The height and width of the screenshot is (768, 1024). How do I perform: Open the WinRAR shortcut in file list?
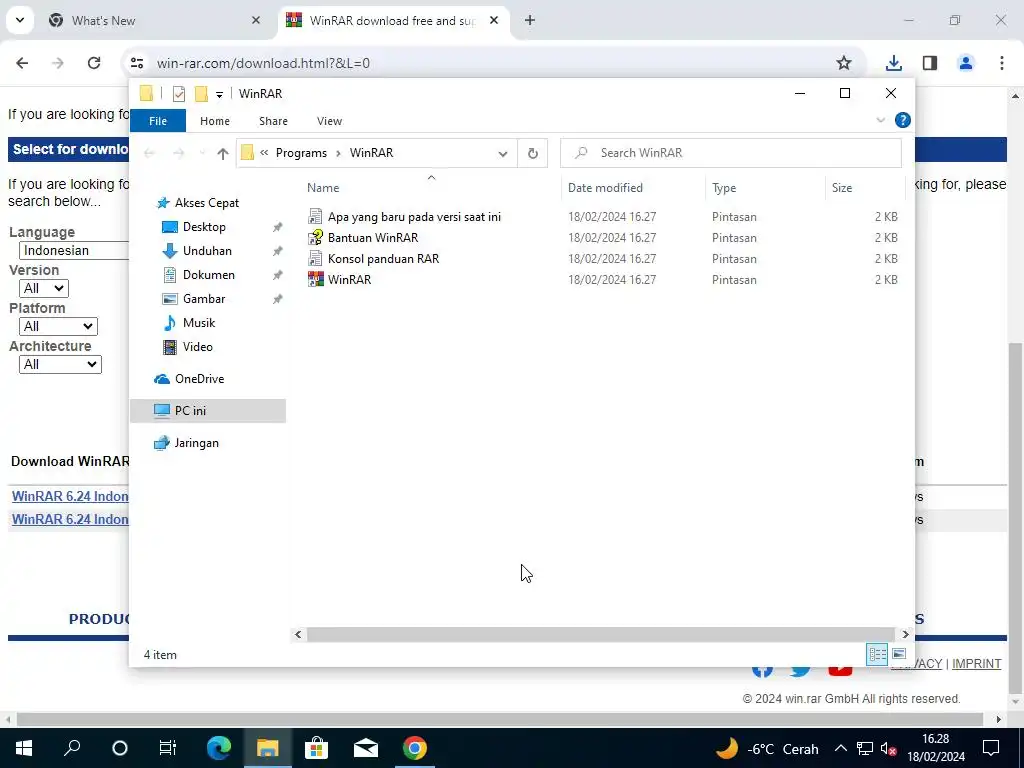(x=349, y=280)
